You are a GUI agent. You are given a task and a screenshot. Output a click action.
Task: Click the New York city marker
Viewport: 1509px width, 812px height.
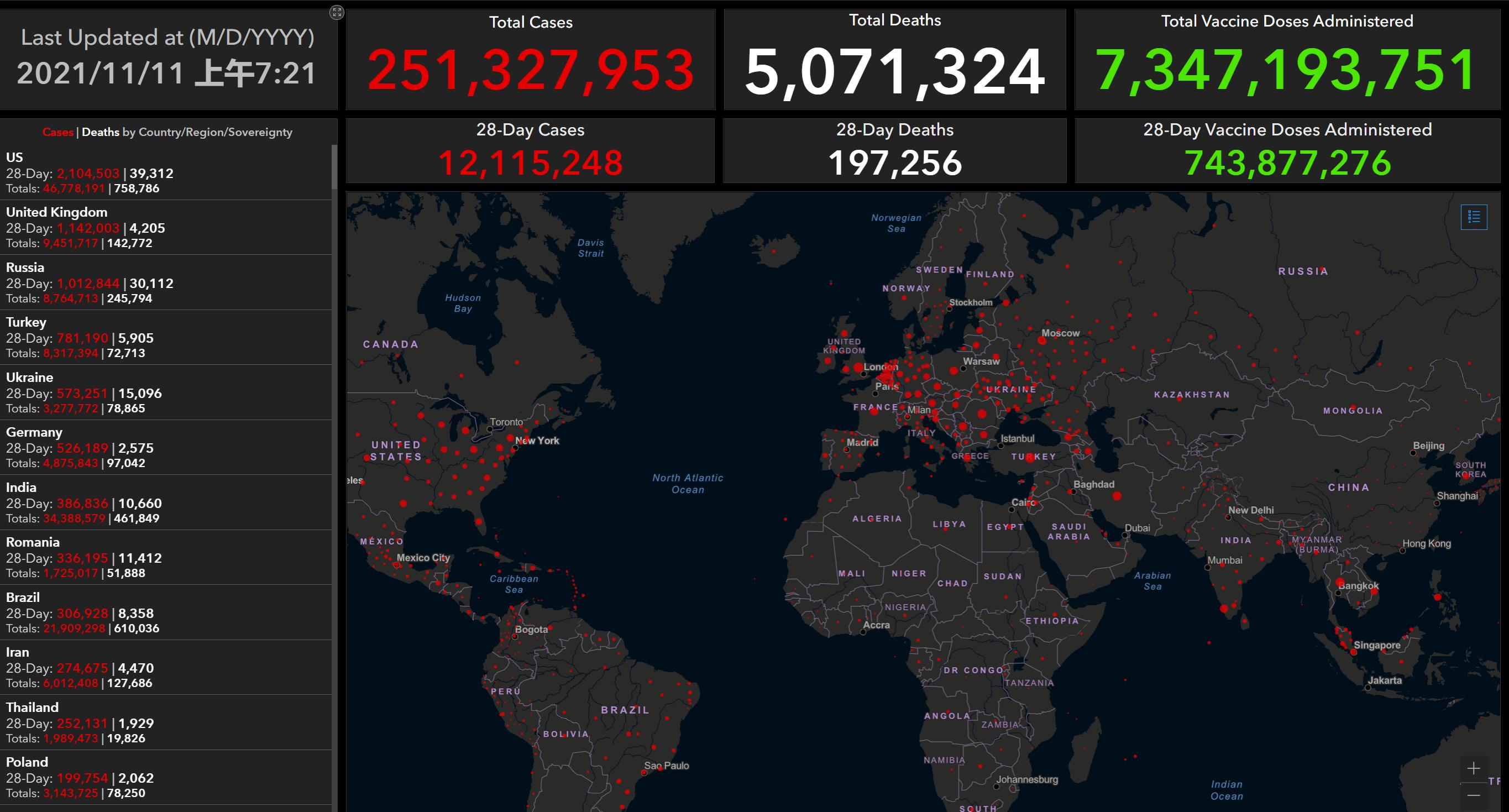click(x=515, y=448)
